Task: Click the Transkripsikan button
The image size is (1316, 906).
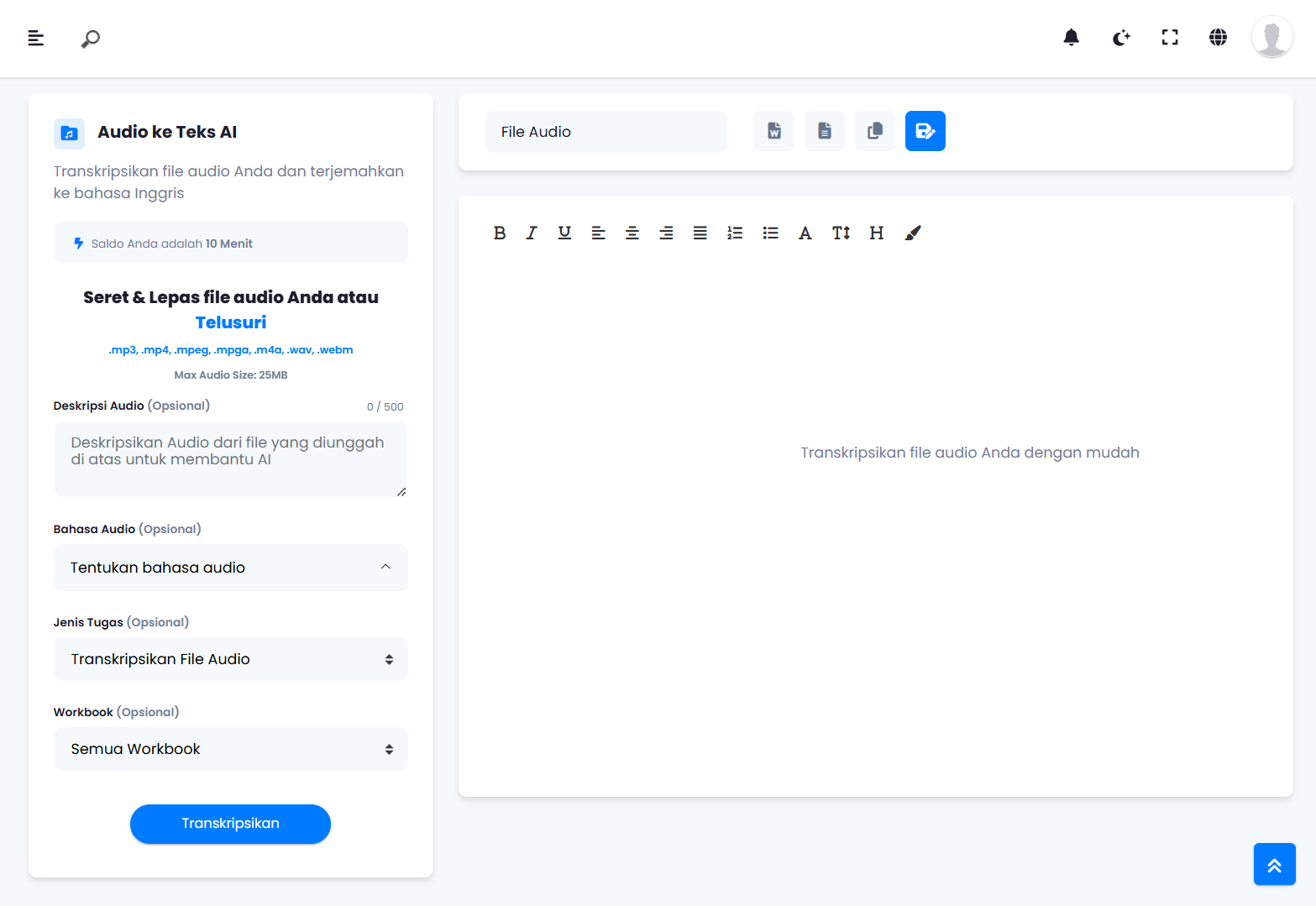Action: [230, 824]
